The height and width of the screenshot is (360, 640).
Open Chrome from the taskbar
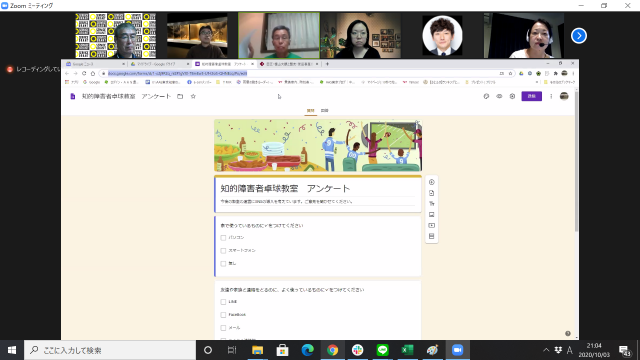pos(332,350)
